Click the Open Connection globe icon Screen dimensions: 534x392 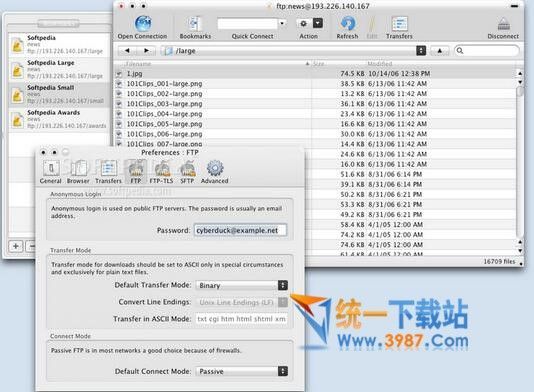(x=143, y=23)
